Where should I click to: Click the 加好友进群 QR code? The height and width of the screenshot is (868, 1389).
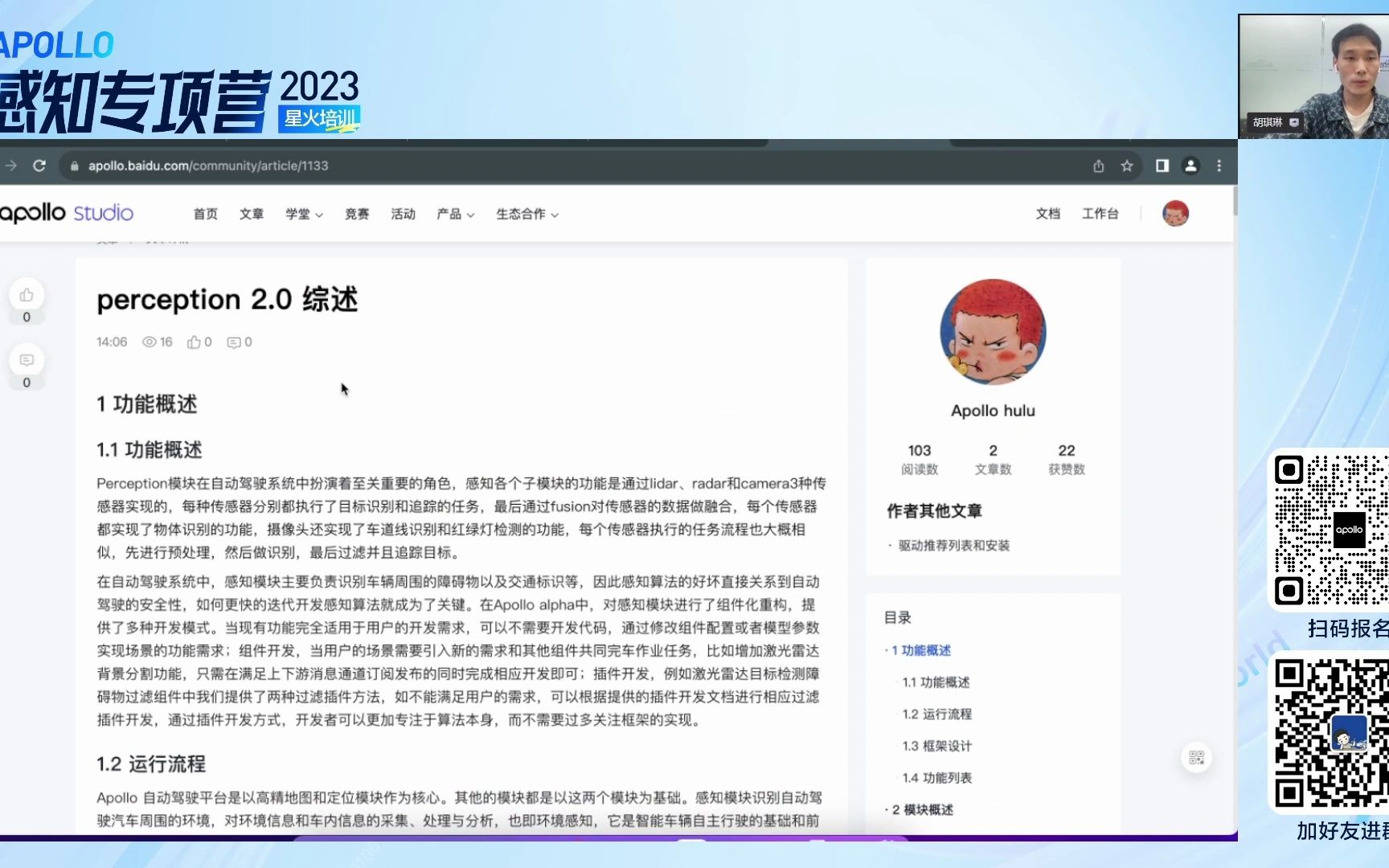click(x=1331, y=733)
